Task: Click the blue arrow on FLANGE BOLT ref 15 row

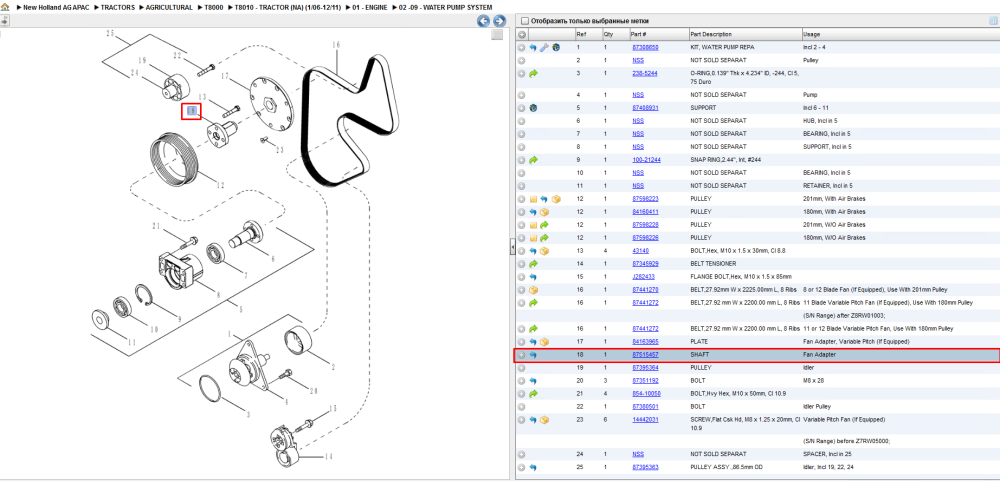Action: click(x=533, y=277)
